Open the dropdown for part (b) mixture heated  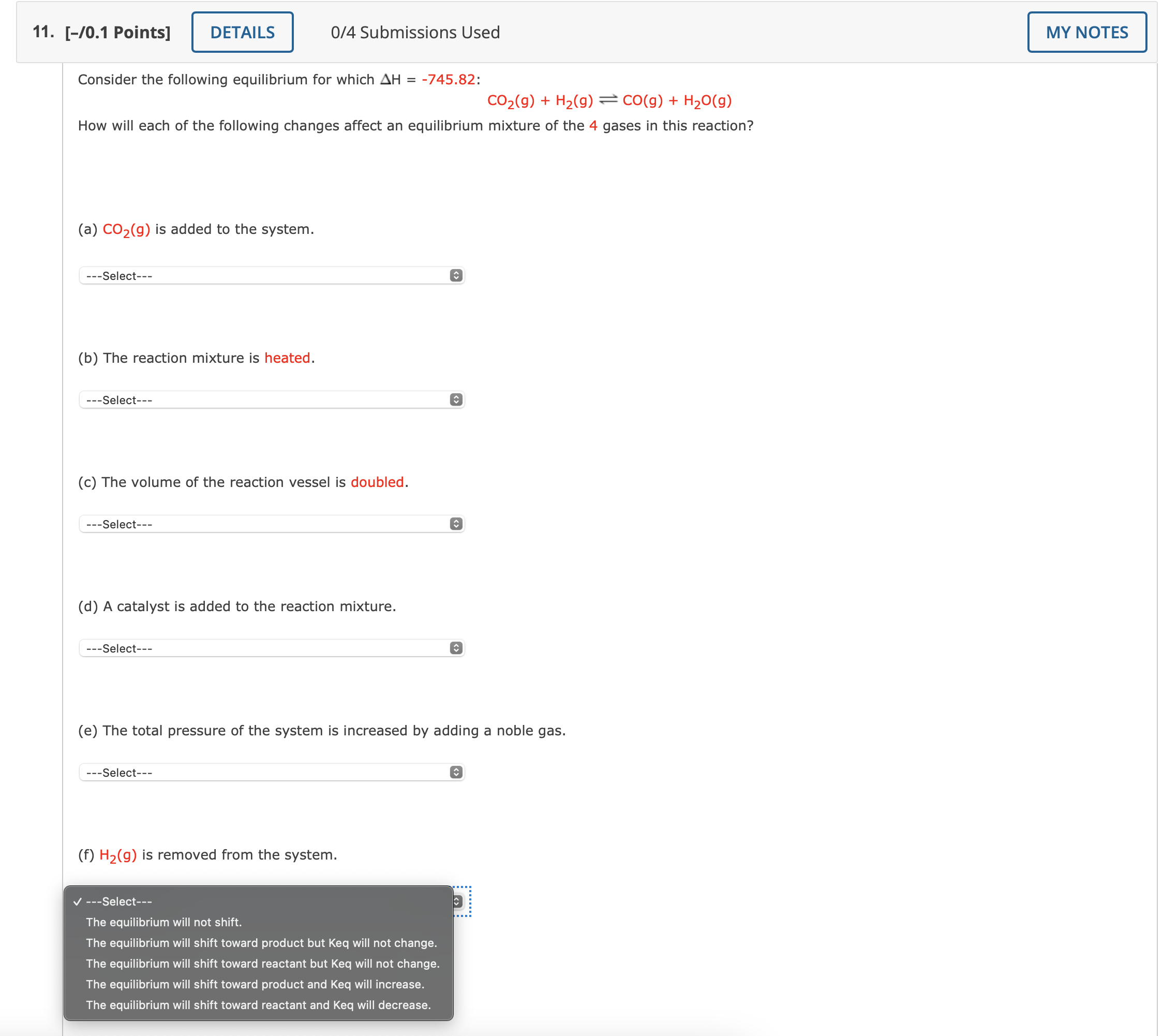[272, 399]
